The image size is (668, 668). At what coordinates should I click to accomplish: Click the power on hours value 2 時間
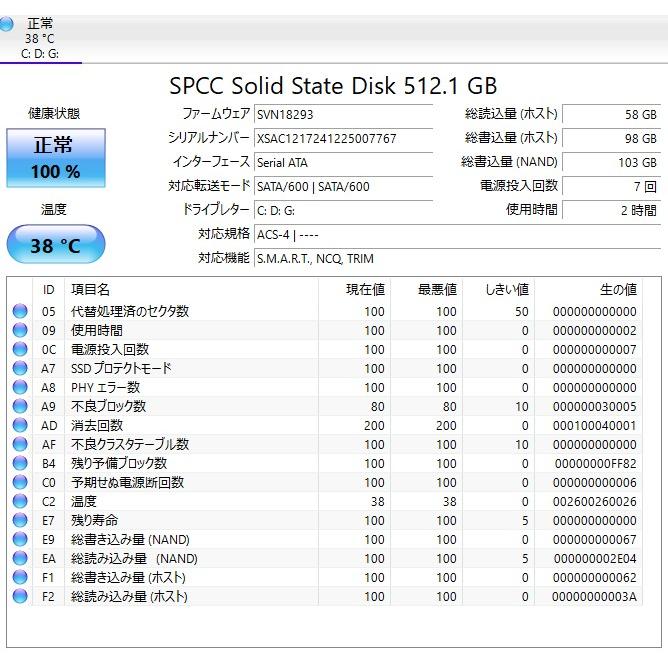coord(612,210)
